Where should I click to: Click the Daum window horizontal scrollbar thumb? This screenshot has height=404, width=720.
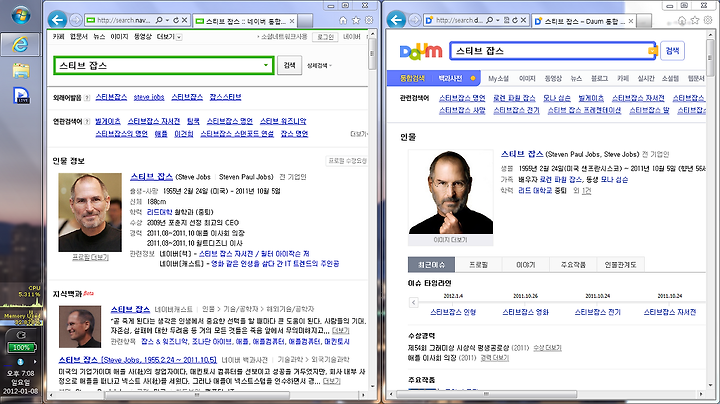coord(486,394)
